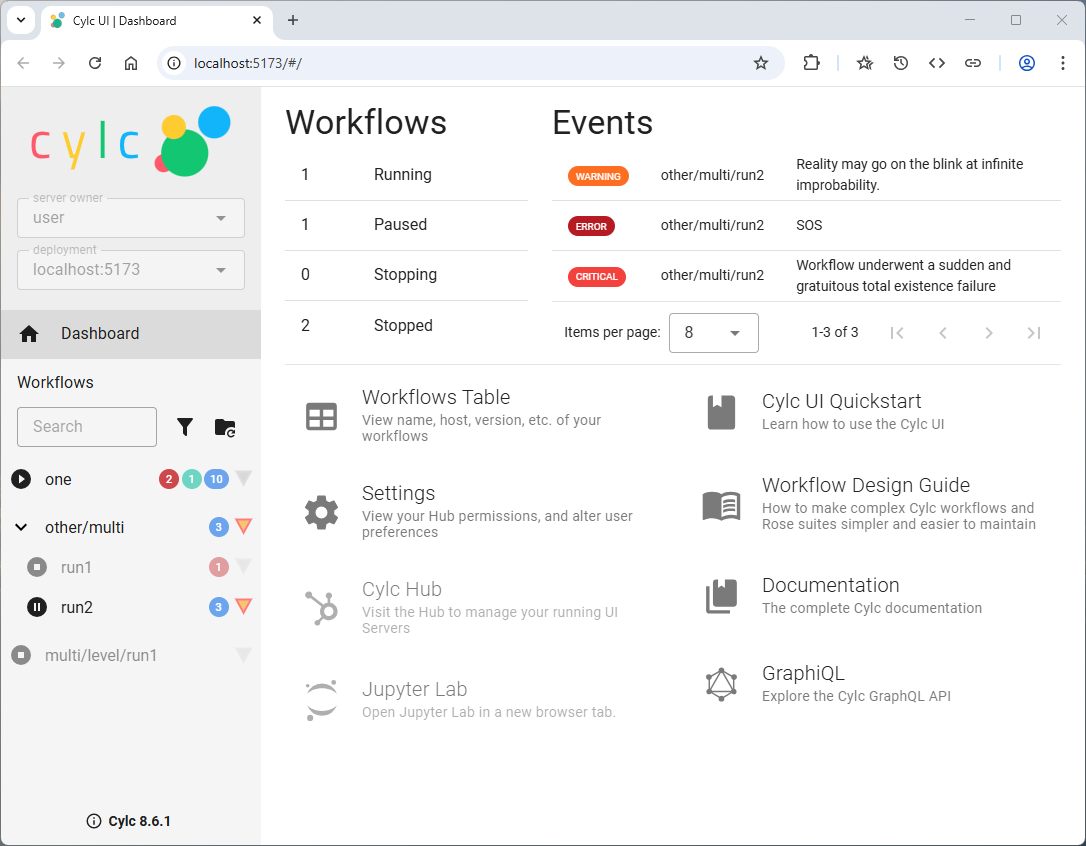Click the Cylc version info icon

pos(94,821)
